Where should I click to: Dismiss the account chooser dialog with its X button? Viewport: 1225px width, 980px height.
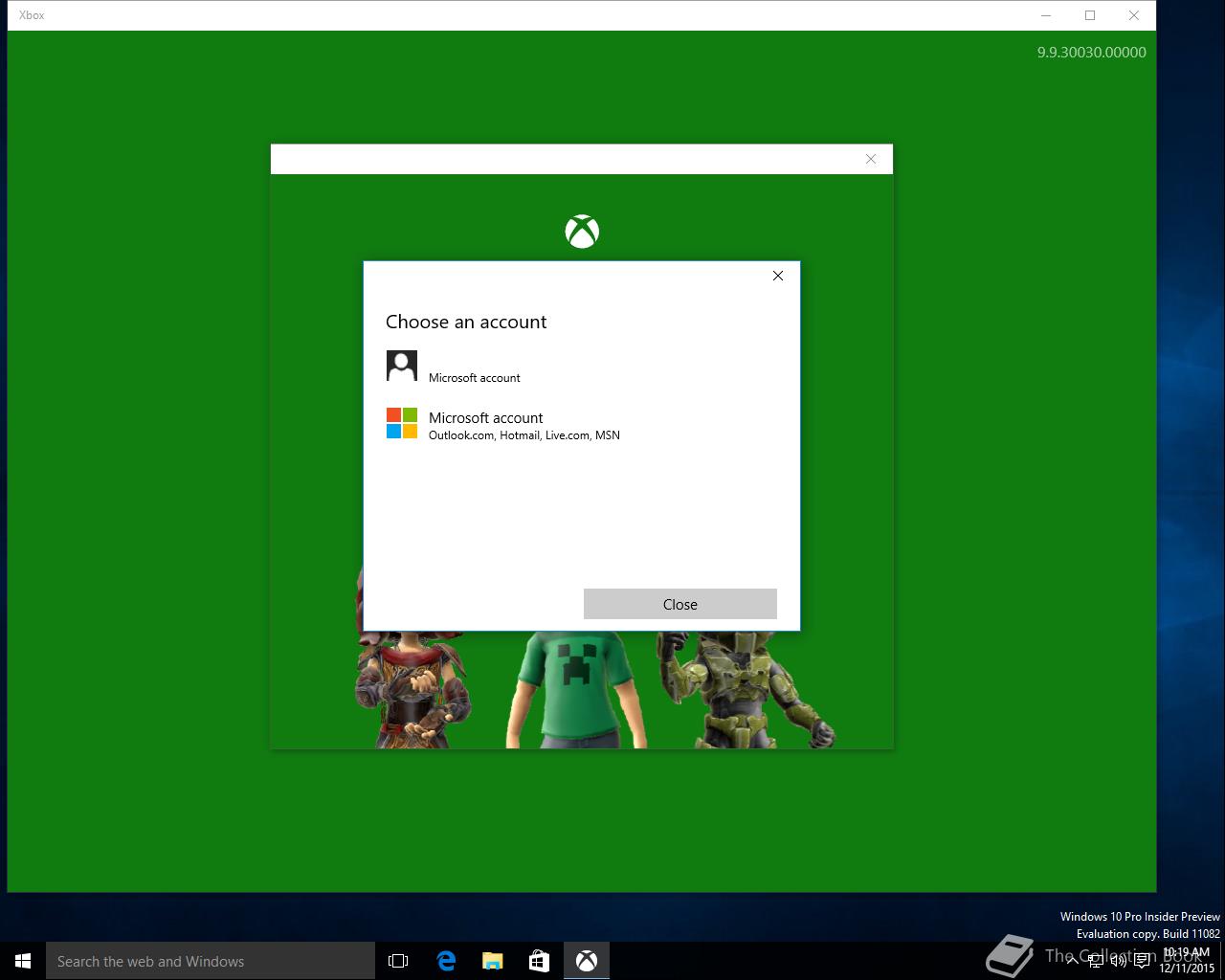778,276
